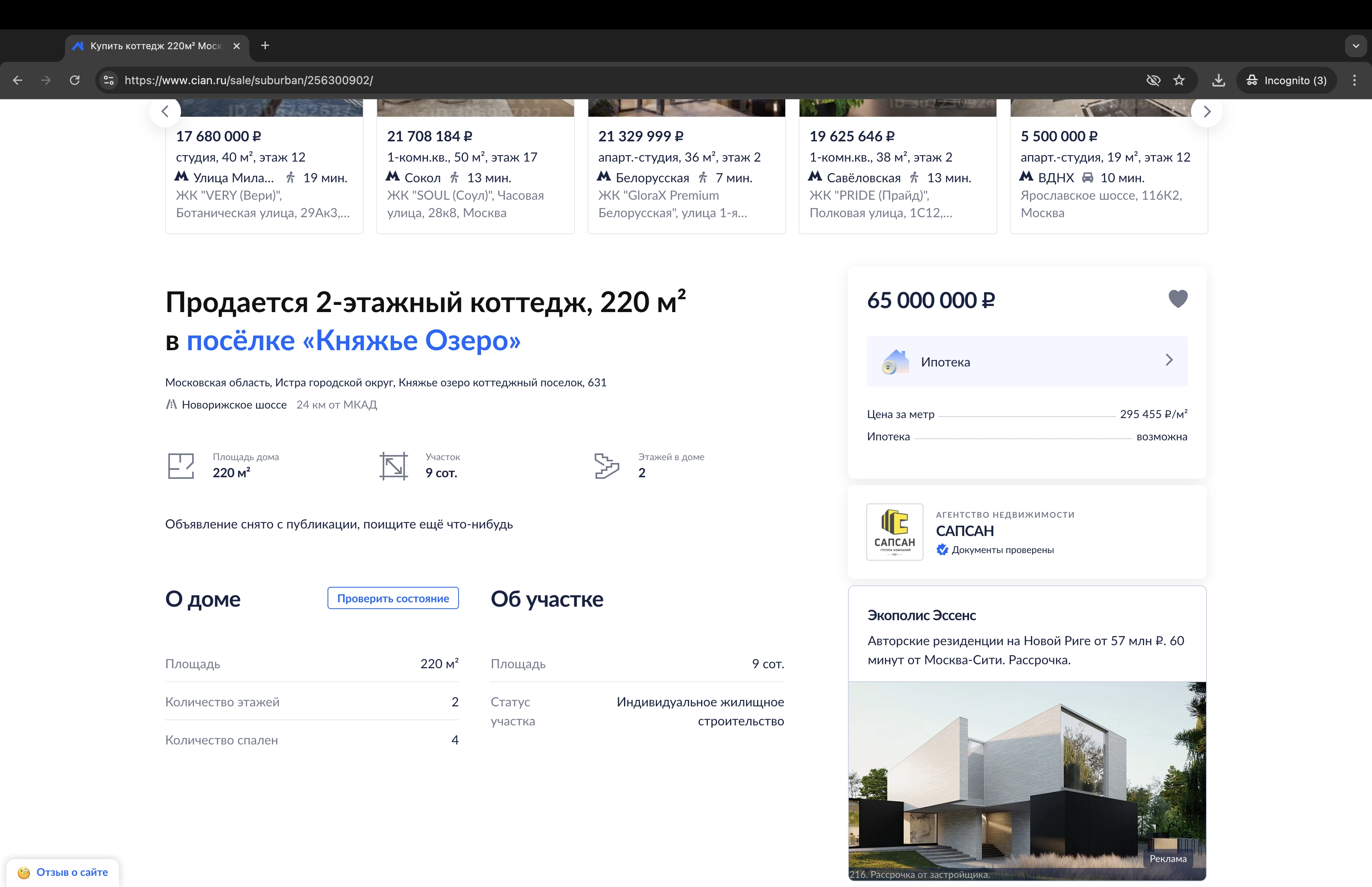Click the Проверить состояние button
The image size is (1372, 887).
[393, 598]
